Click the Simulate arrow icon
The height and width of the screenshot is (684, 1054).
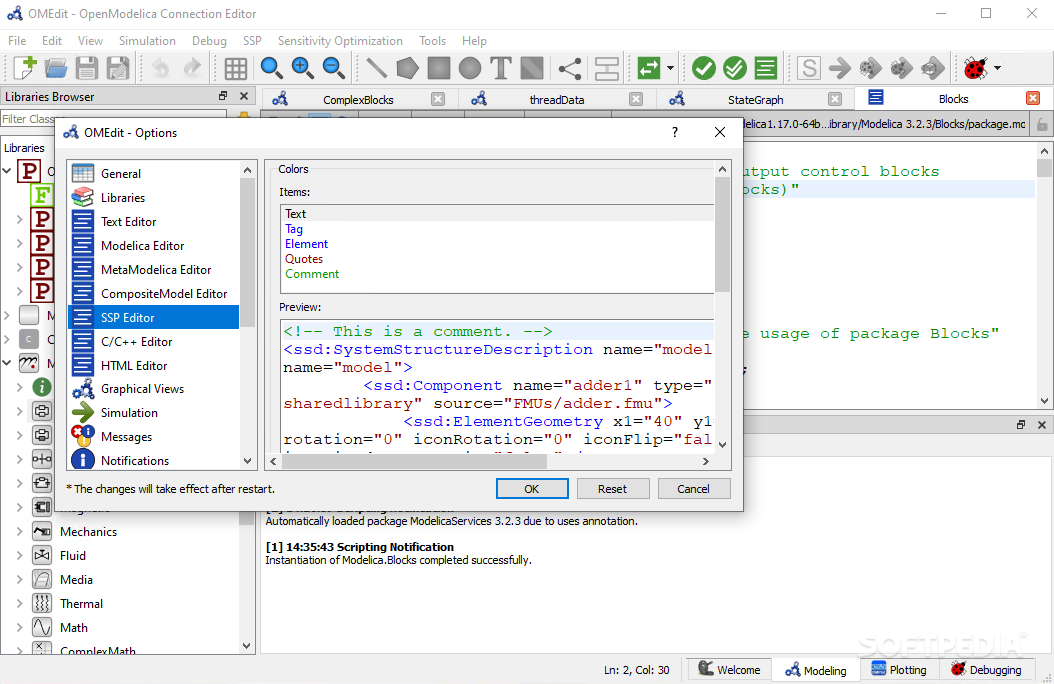click(x=840, y=68)
